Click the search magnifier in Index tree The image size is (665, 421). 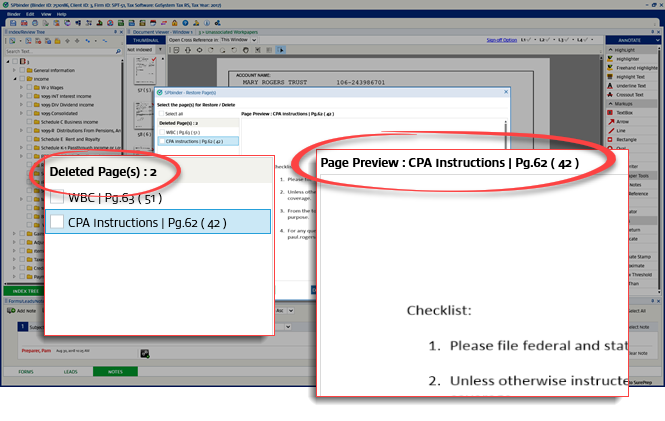[118, 51]
